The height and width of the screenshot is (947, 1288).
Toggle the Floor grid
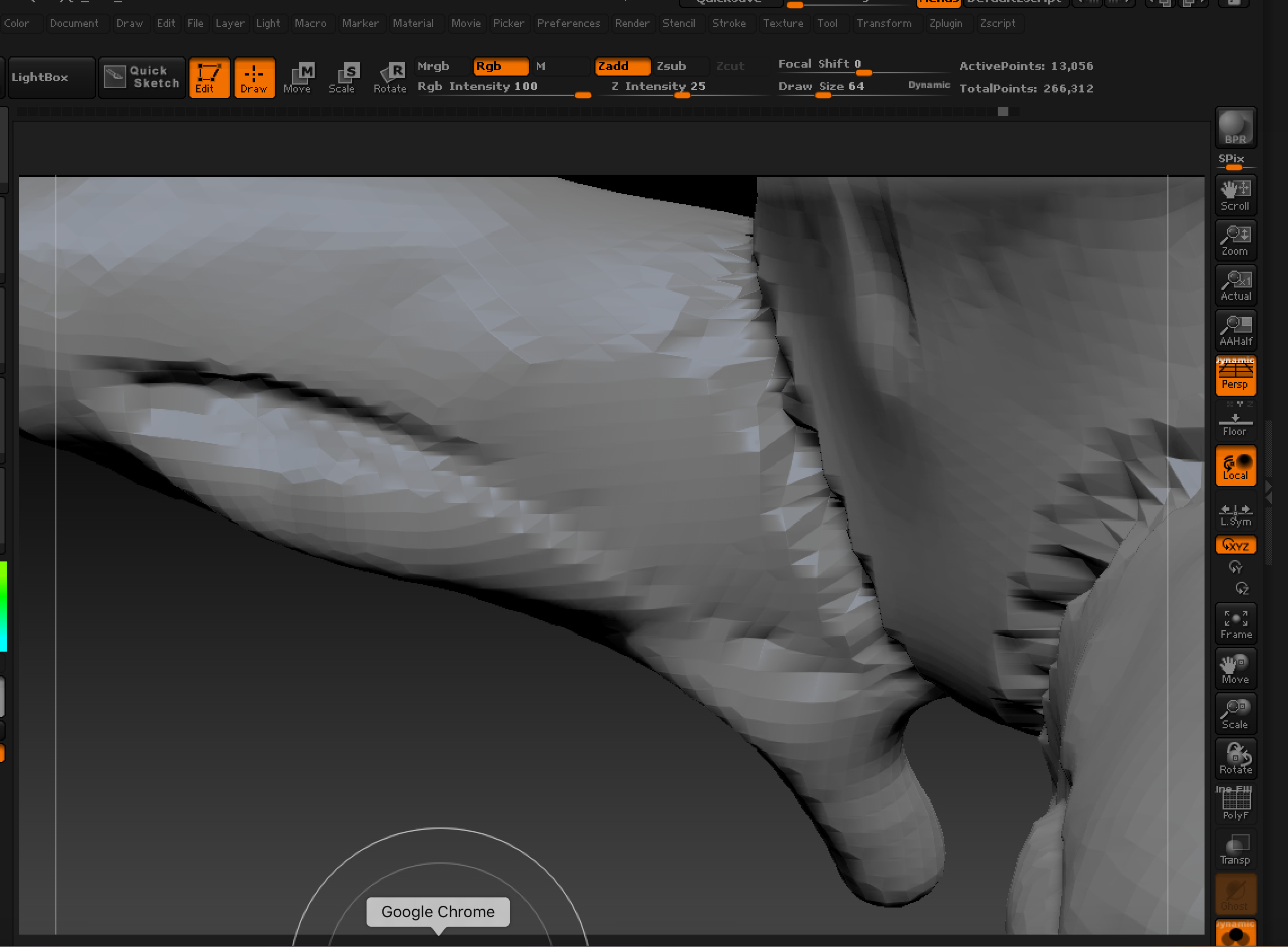pyautogui.click(x=1235, y=423)
